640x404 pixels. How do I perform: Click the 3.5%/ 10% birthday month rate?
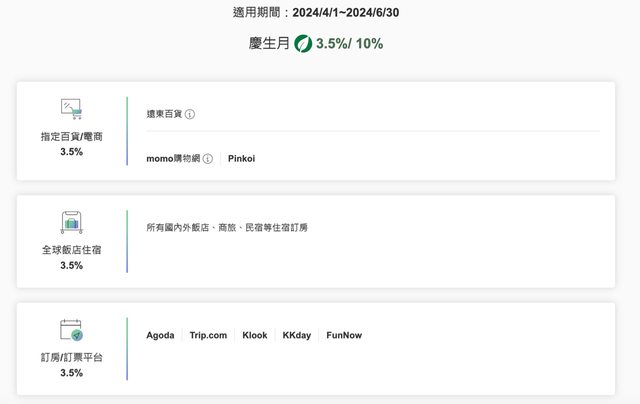pos(349,44)
